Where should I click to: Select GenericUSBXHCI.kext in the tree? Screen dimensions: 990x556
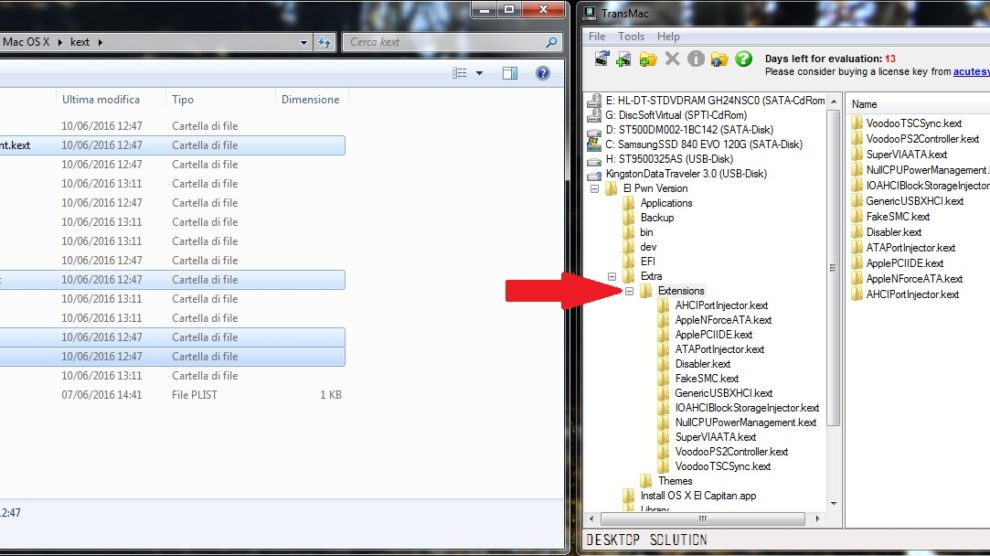(x=724, y=393)
